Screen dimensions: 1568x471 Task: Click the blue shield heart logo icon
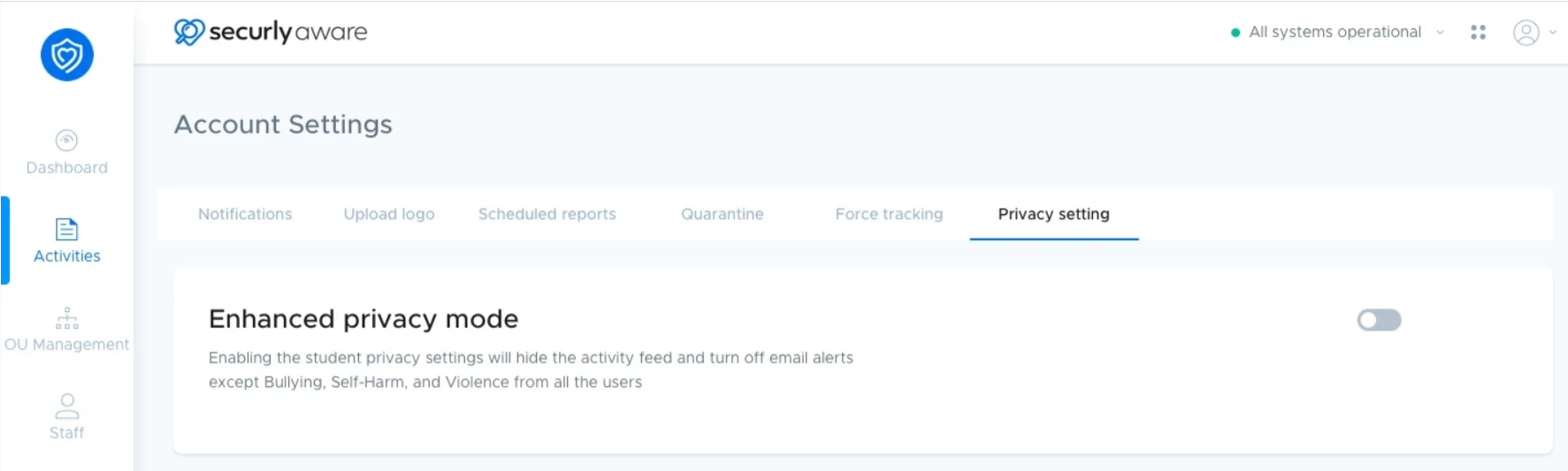coord(67,55)
